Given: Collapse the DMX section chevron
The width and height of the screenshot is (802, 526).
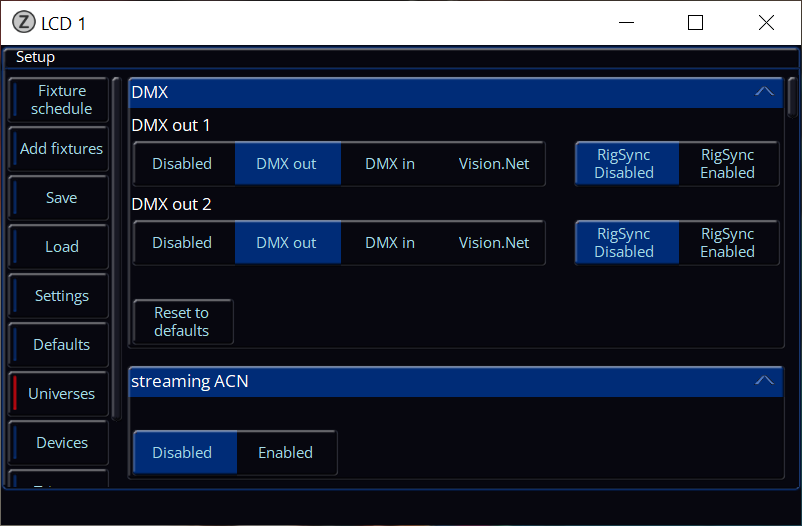Looking at the screenshot, I should click(x=764, y=92).
